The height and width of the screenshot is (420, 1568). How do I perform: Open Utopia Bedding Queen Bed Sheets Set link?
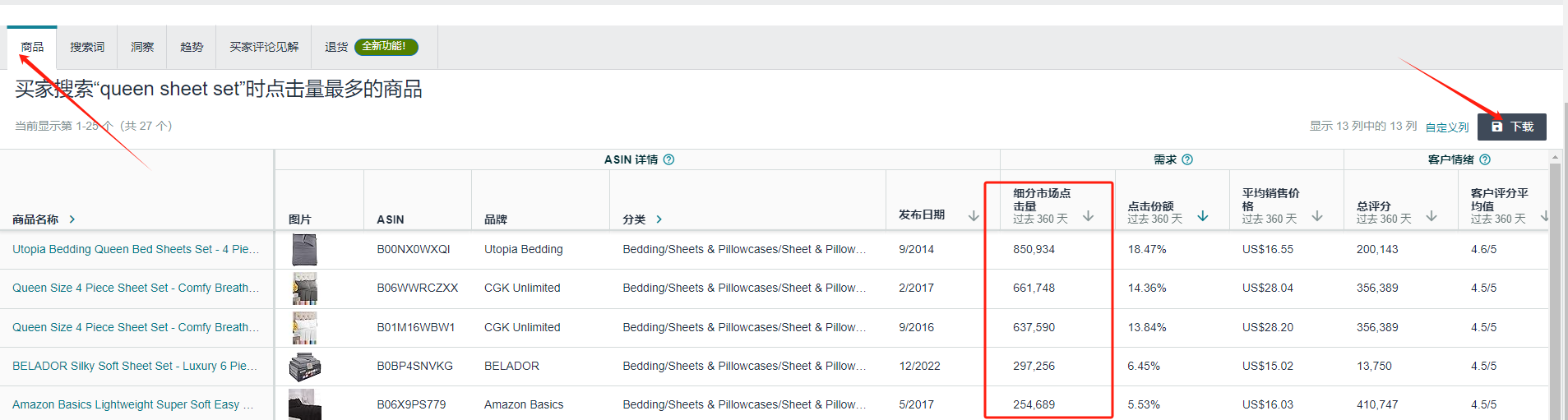pos(136,249)
